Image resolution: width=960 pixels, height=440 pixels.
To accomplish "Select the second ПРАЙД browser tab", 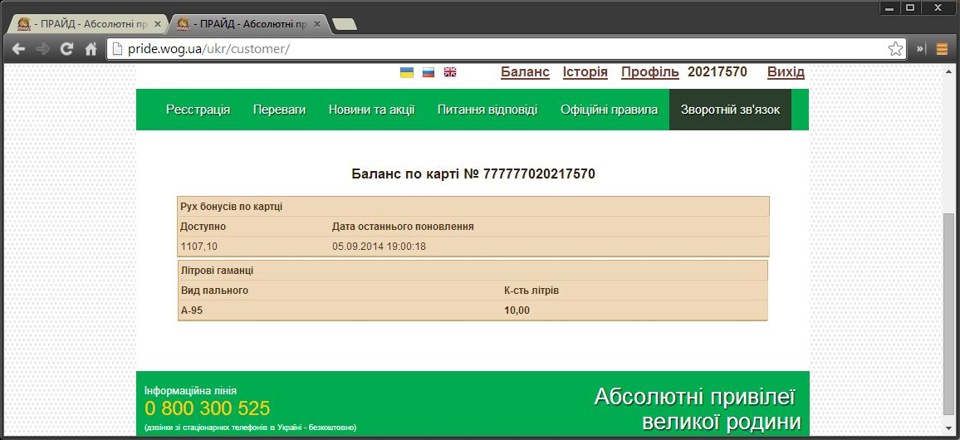I will point(249,24).
